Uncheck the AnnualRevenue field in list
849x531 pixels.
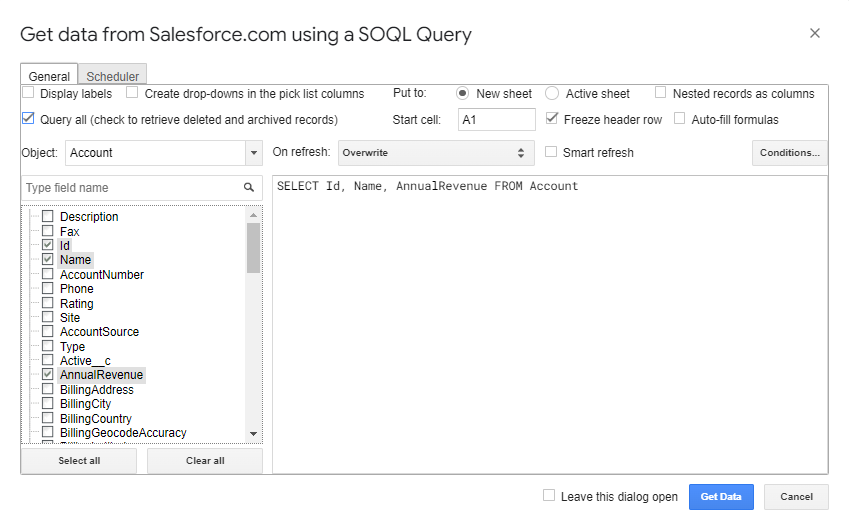tap(48, 375)
